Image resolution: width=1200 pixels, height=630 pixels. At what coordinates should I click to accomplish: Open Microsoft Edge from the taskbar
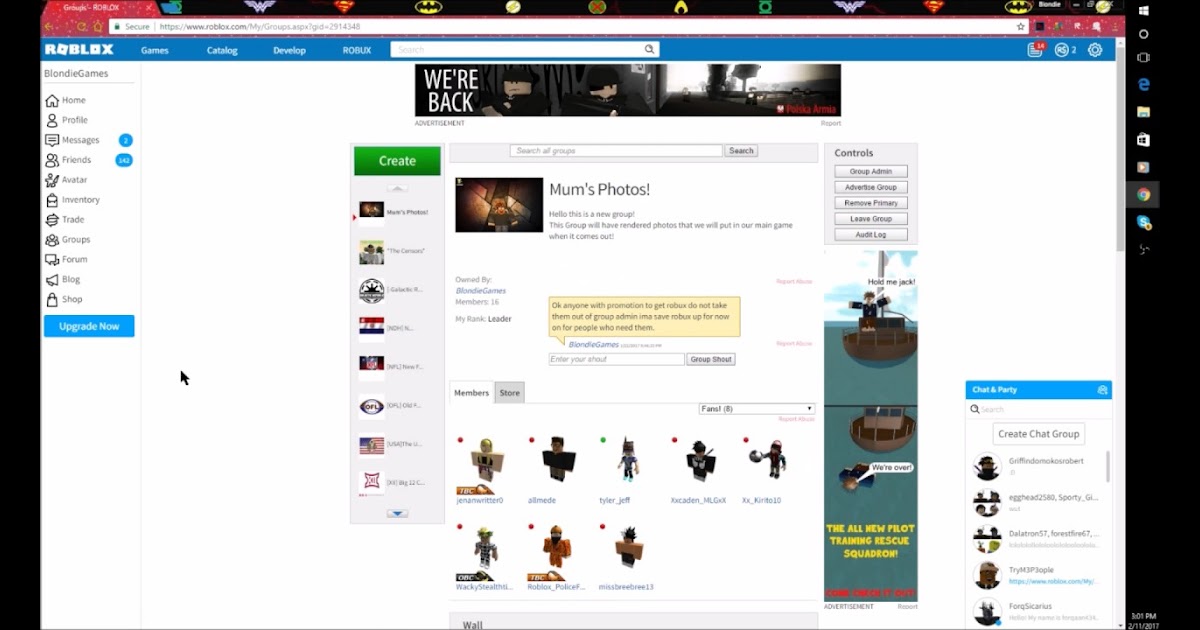click(1144, 85)
